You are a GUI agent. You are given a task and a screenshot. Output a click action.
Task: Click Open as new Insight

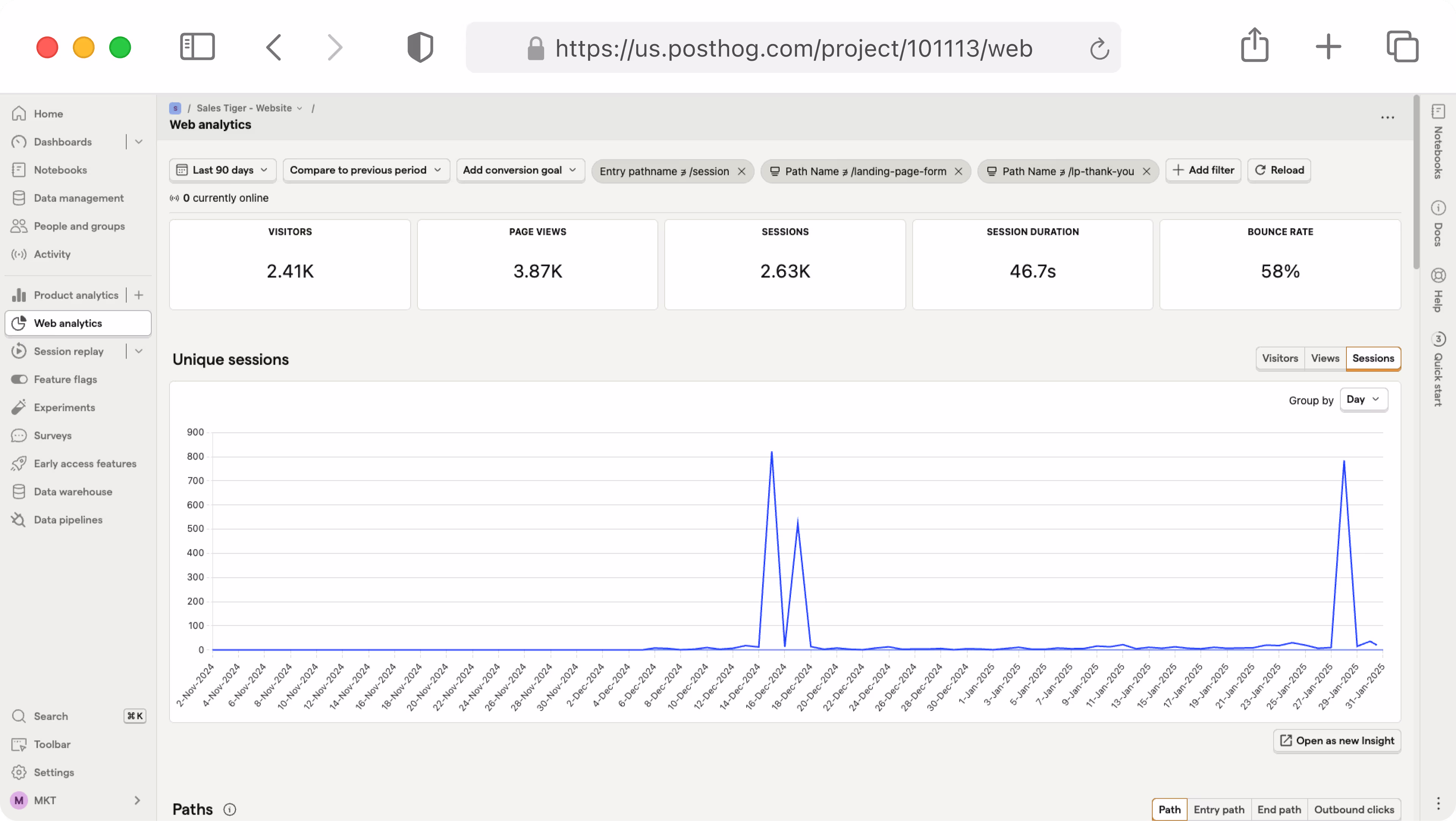coord(1337,741)
